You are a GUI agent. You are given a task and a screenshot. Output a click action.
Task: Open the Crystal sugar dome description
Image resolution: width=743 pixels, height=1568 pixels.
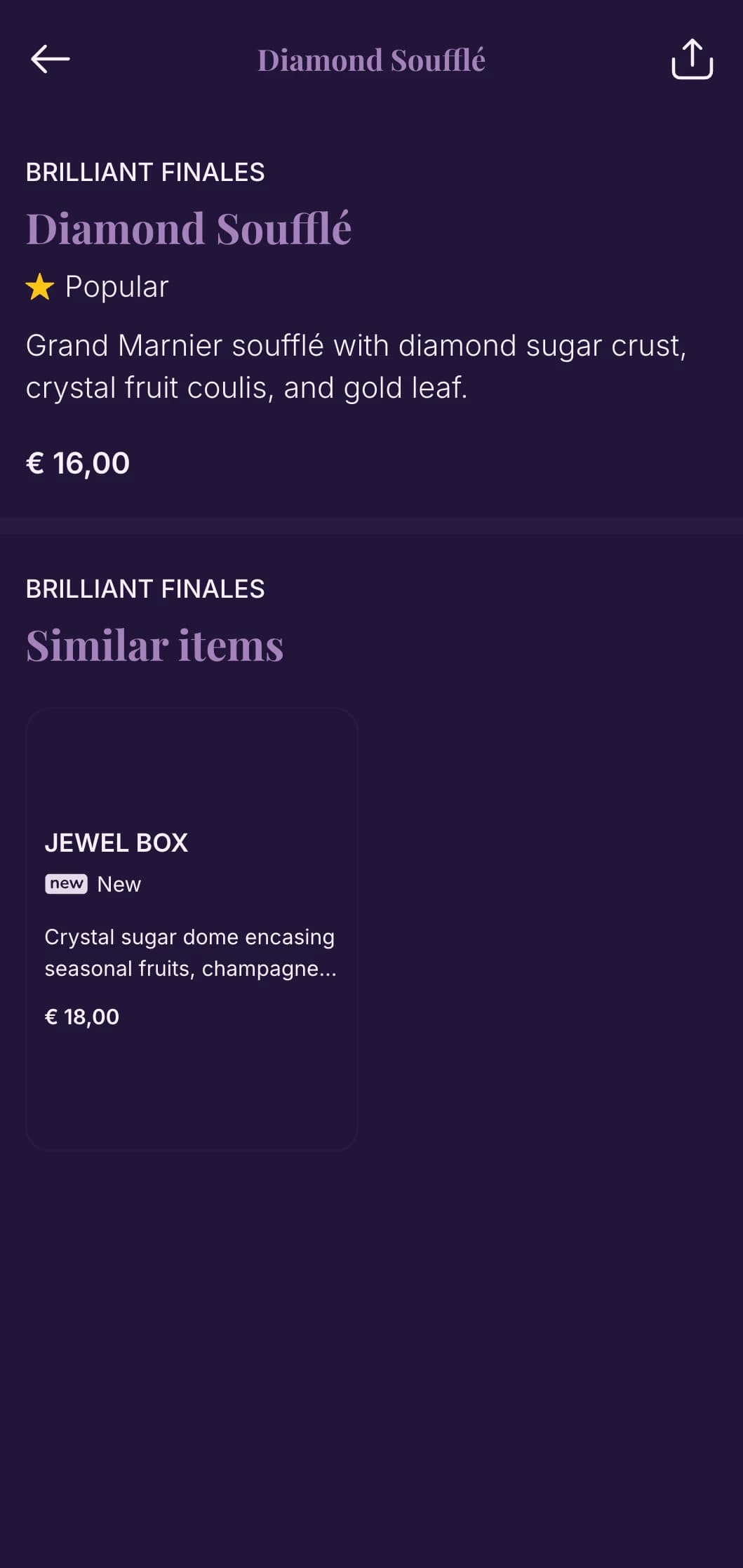click(x=190, y=953)
